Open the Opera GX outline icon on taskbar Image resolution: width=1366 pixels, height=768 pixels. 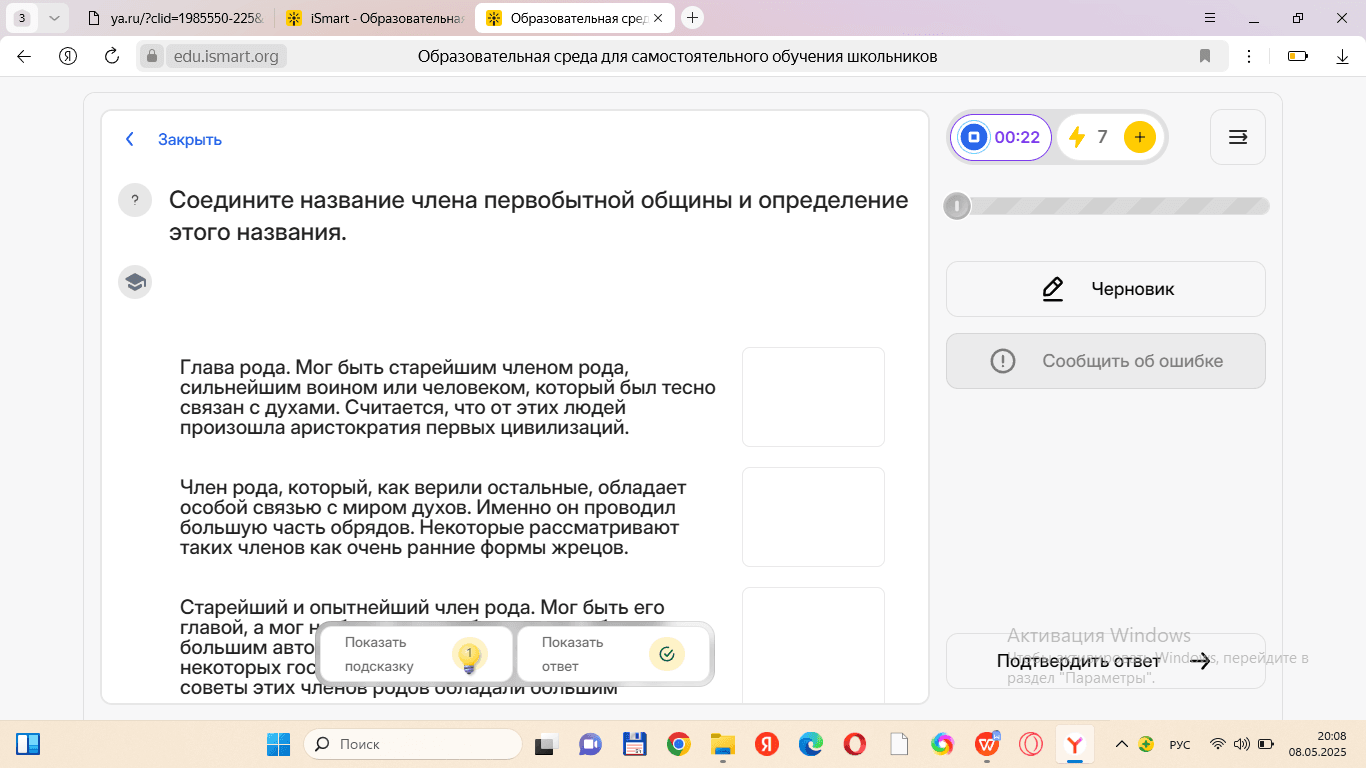tap(1031, 744)
